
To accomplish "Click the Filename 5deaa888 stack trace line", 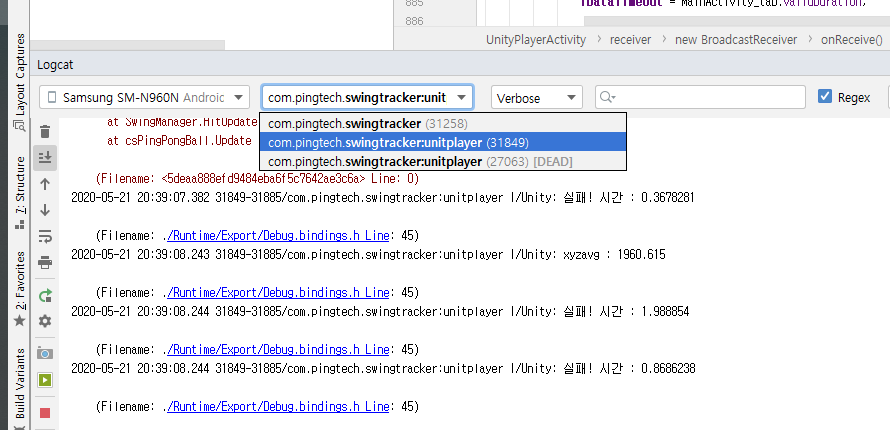I will point(257,179).
